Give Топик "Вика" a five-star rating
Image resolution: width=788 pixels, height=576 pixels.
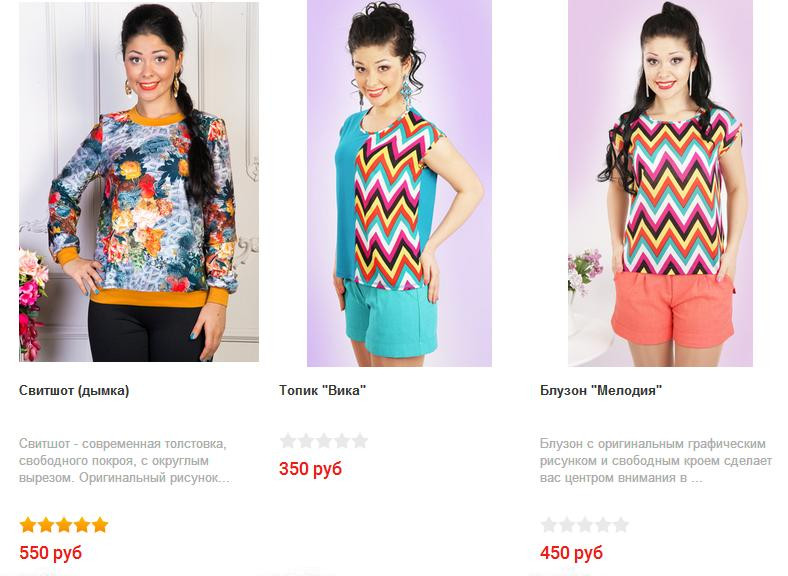360,441
